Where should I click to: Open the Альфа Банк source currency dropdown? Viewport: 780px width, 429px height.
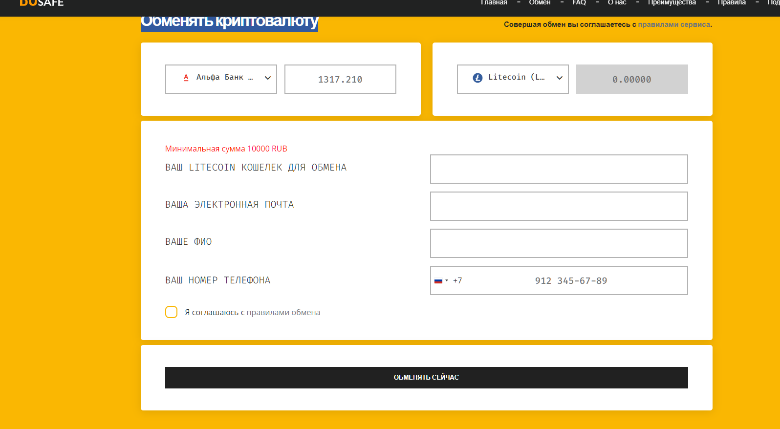221,79
